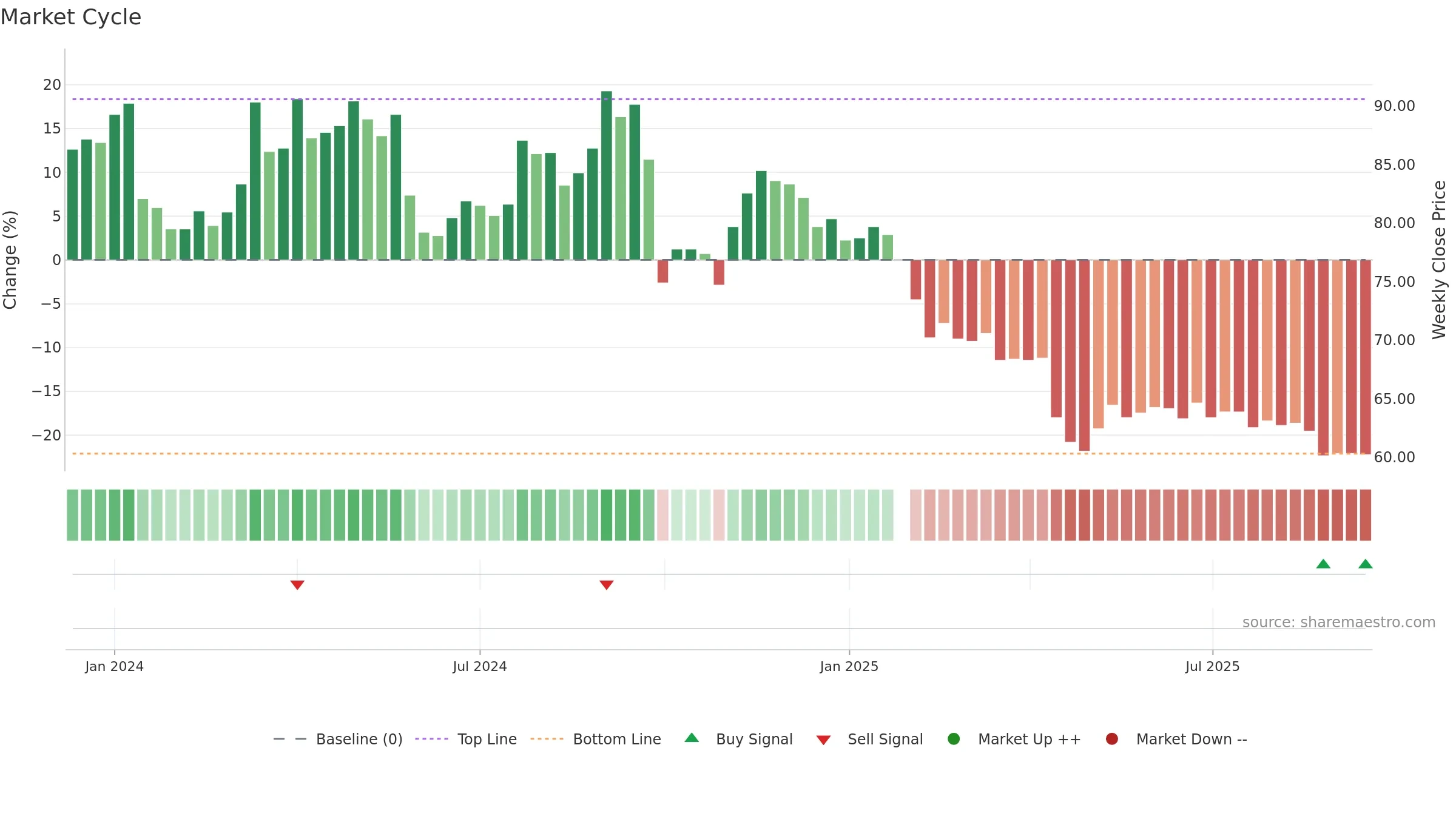This screenshot has width=1456, height=819.
Task: Click the tallest green bar touching the top line
Action: click(607, 175)
